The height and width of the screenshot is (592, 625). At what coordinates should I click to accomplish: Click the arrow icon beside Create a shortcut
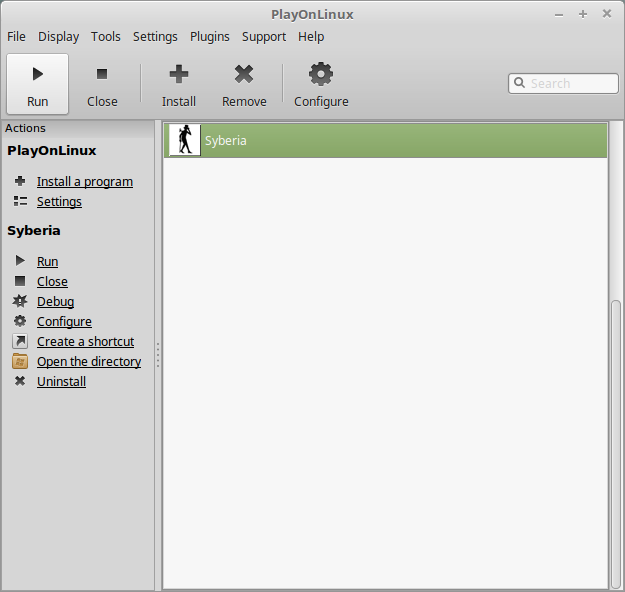(20, 341)
